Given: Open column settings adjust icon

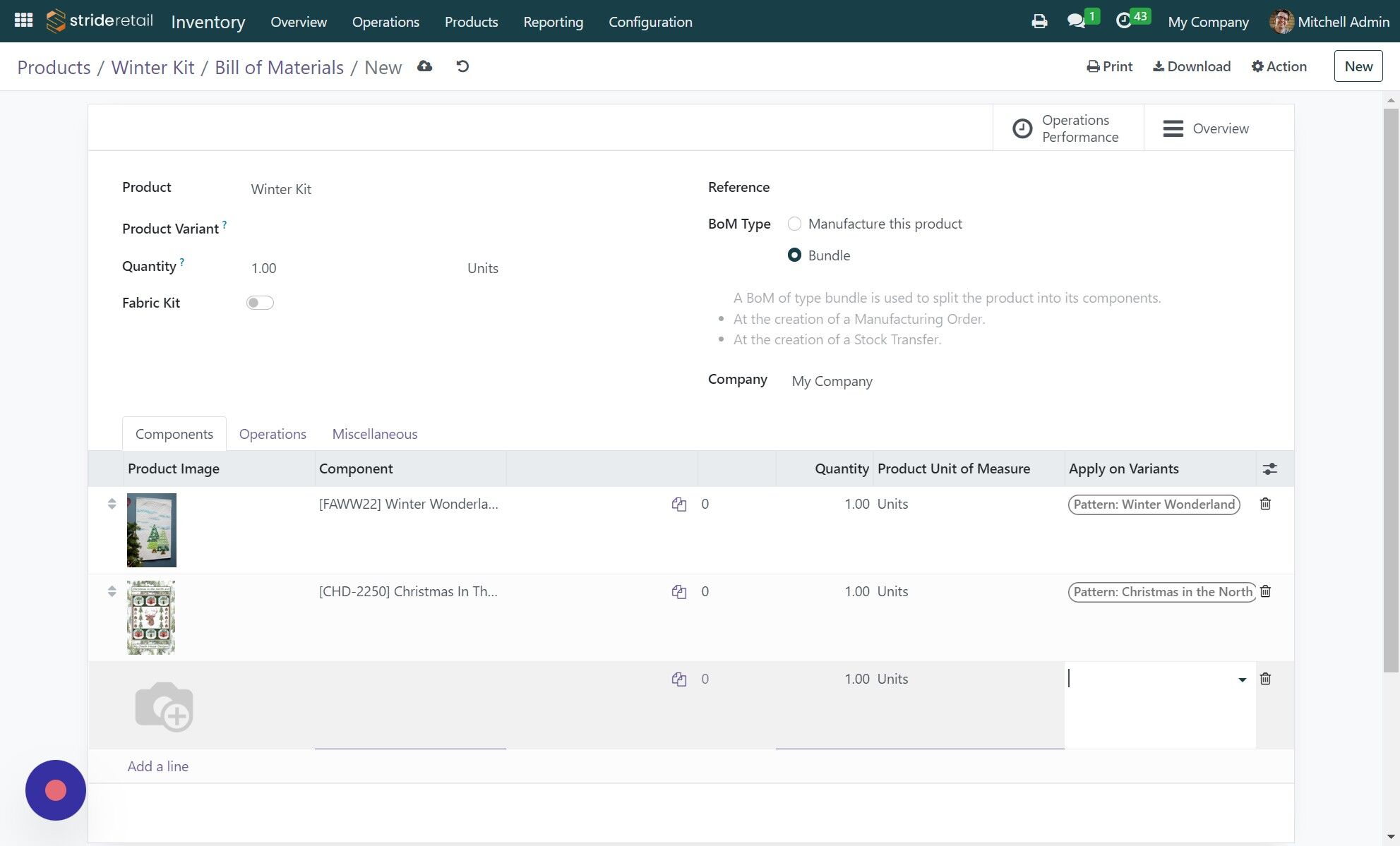Looking at the screenshot, I should pos(1269,469).
